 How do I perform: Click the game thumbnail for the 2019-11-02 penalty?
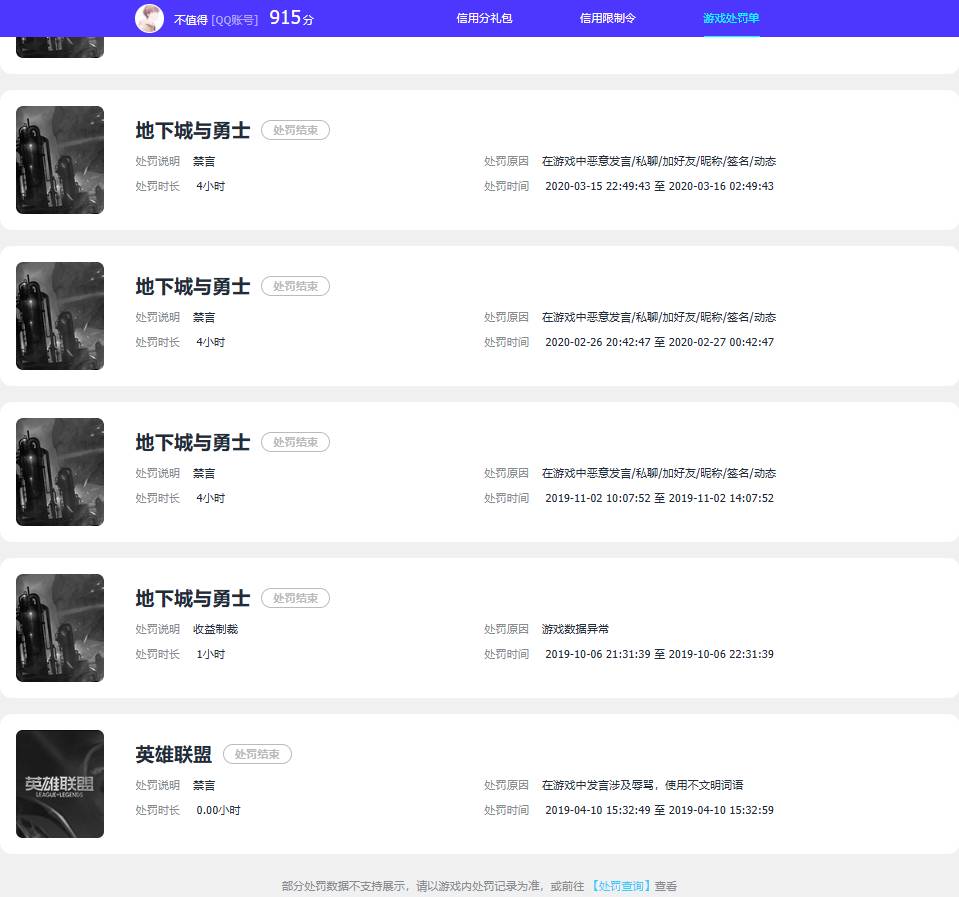[x=60, y=472]
